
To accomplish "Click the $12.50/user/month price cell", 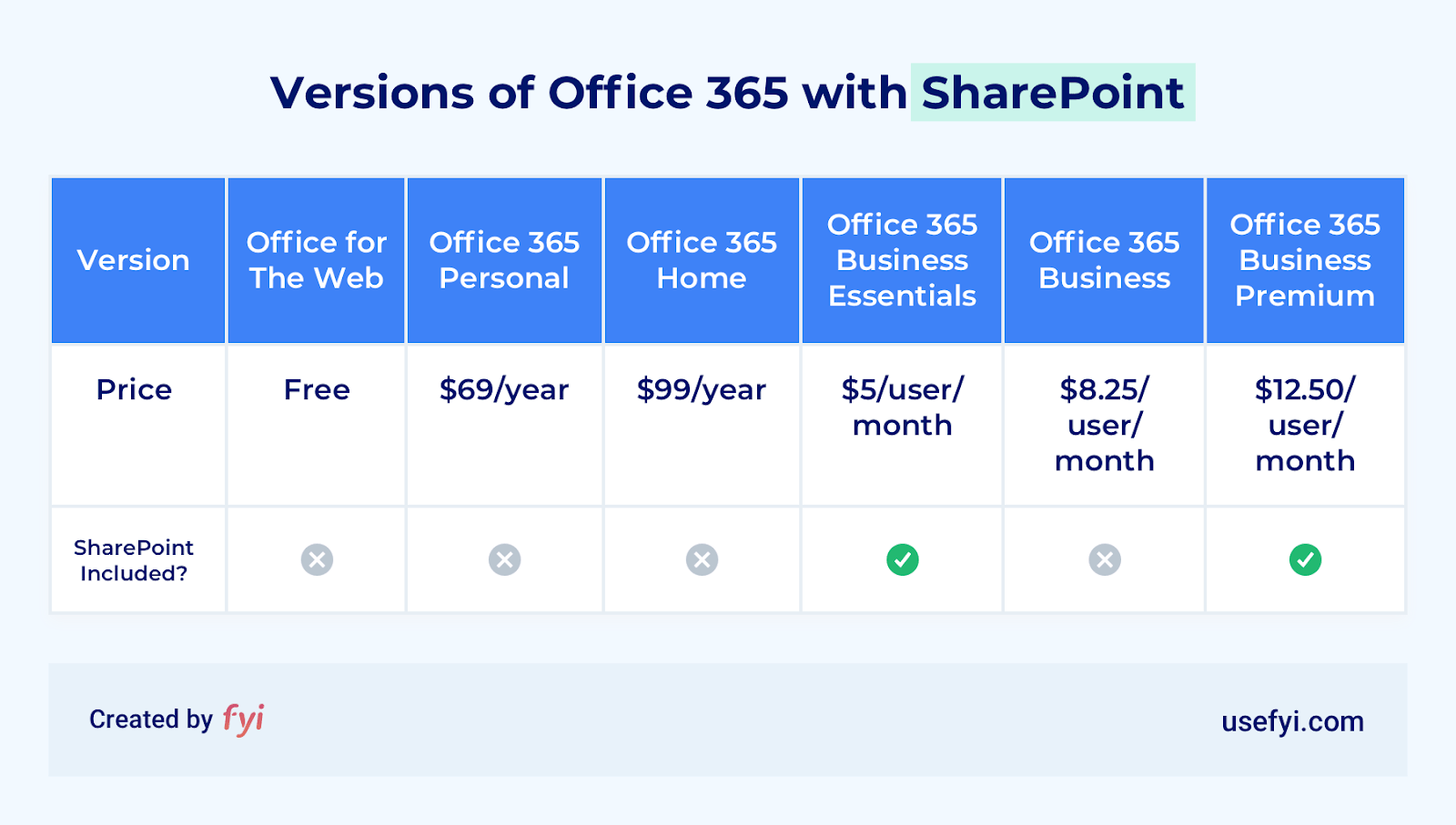I will click(x=1305, y=425).
